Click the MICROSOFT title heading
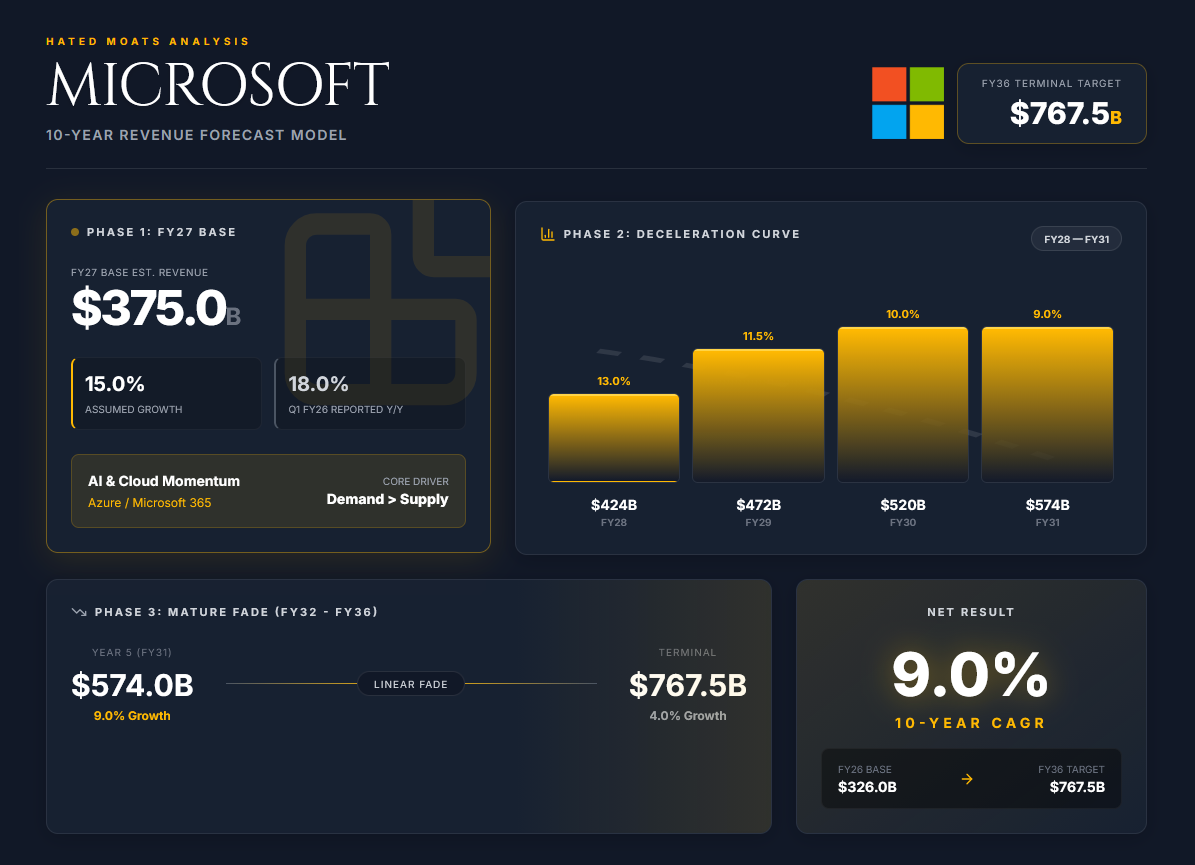 pyautogui.click(x=218, y=85)
